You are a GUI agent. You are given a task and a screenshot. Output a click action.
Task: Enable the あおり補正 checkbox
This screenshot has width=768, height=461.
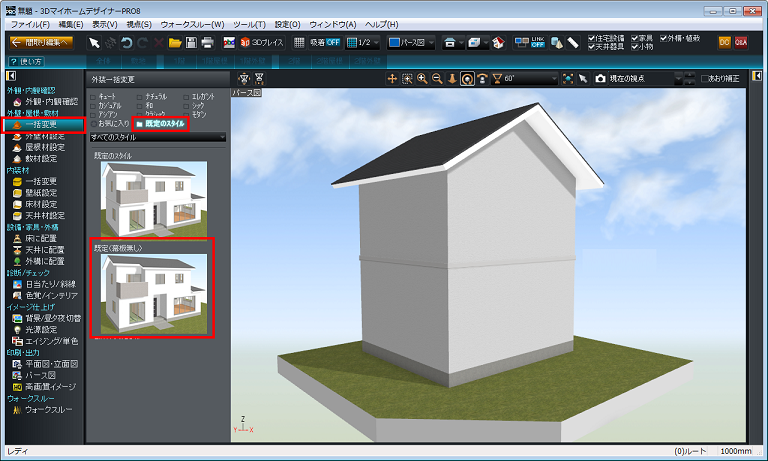(705, 78)
